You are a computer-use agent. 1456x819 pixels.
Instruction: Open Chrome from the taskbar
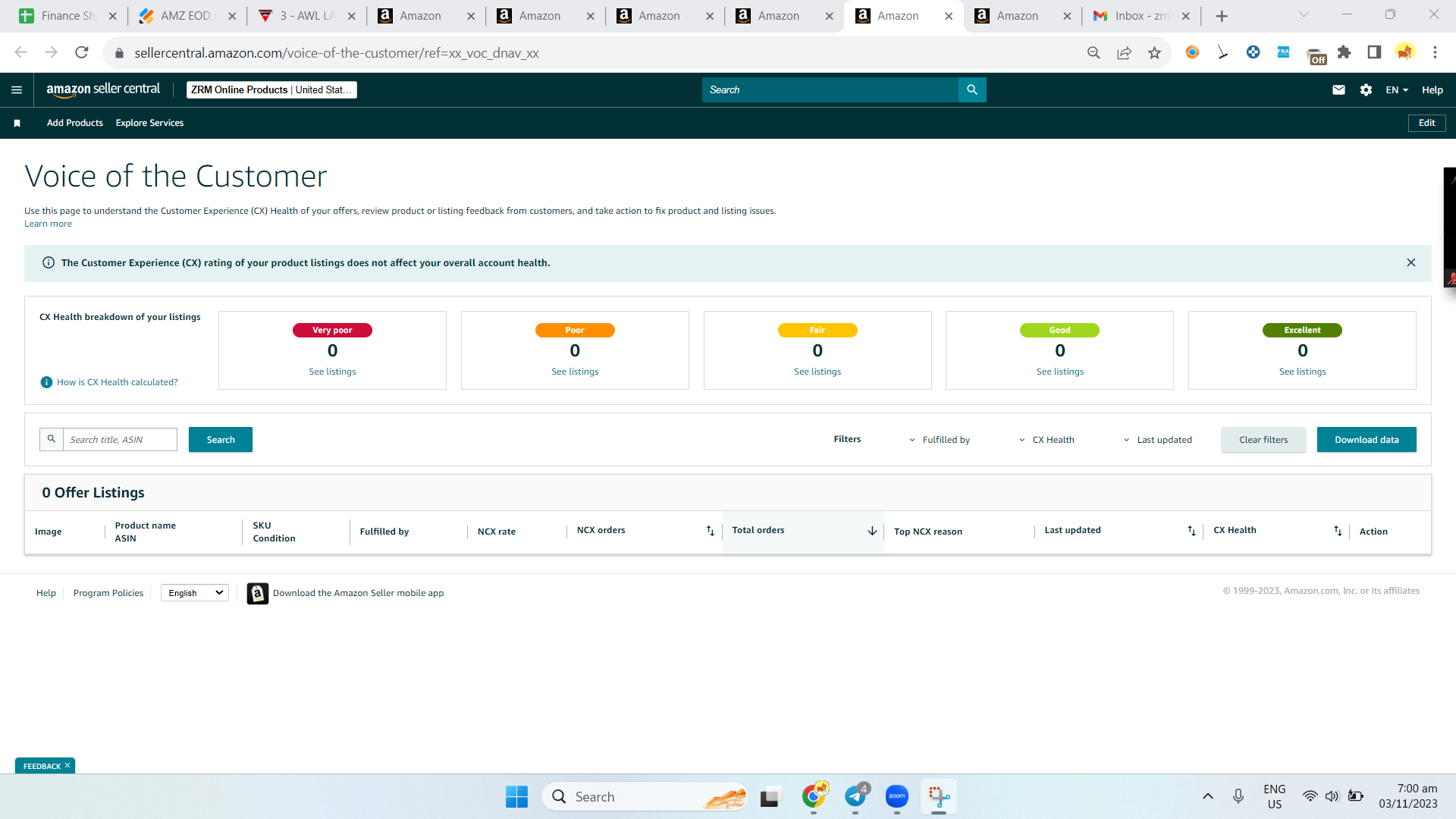(x=814, y=796)
